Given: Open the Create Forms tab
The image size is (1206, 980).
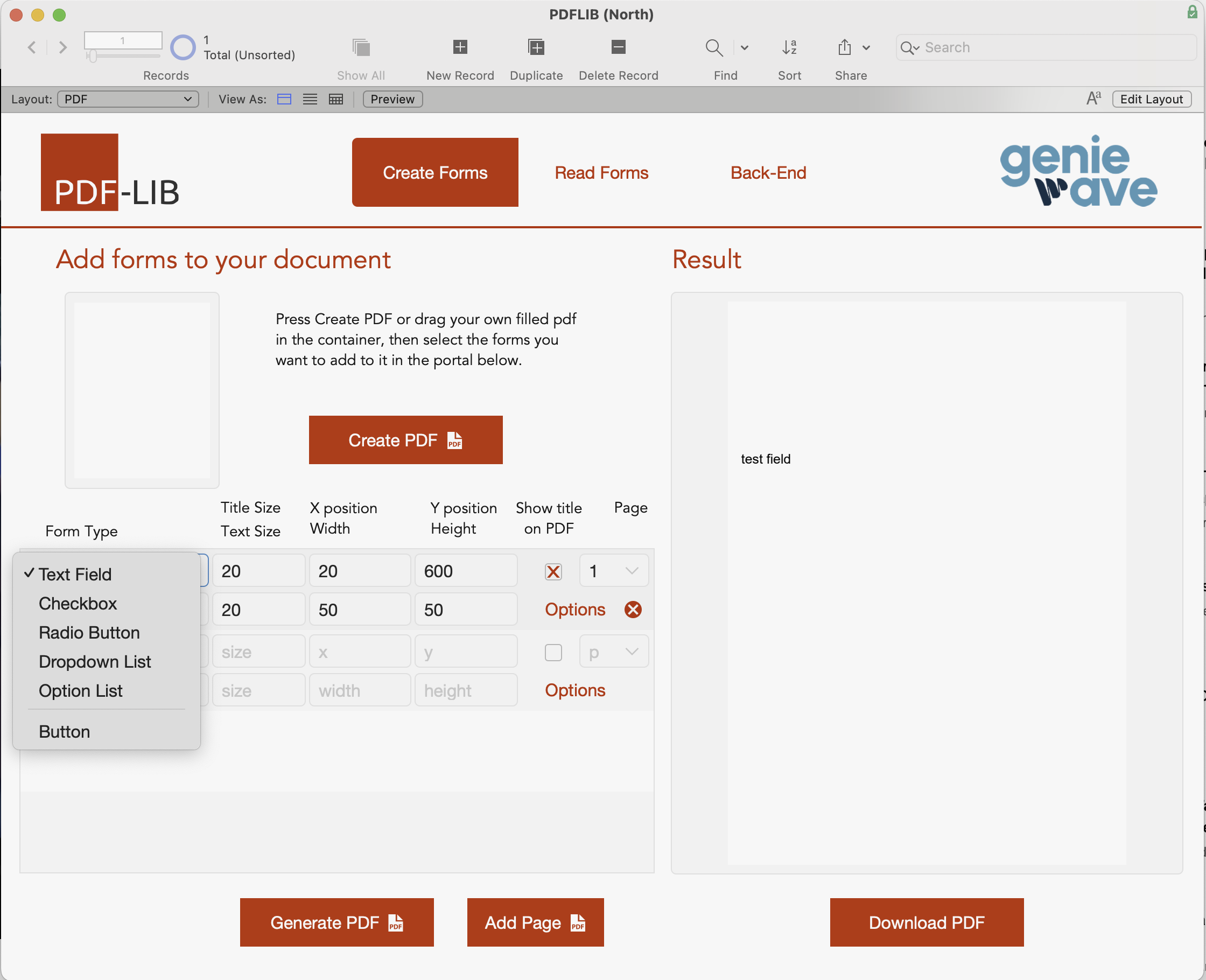Looking at the screenshot, I should coord(435,172).
